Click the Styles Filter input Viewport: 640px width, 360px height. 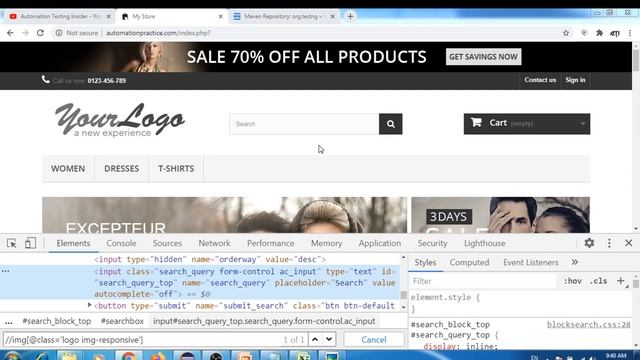[484, 281]
